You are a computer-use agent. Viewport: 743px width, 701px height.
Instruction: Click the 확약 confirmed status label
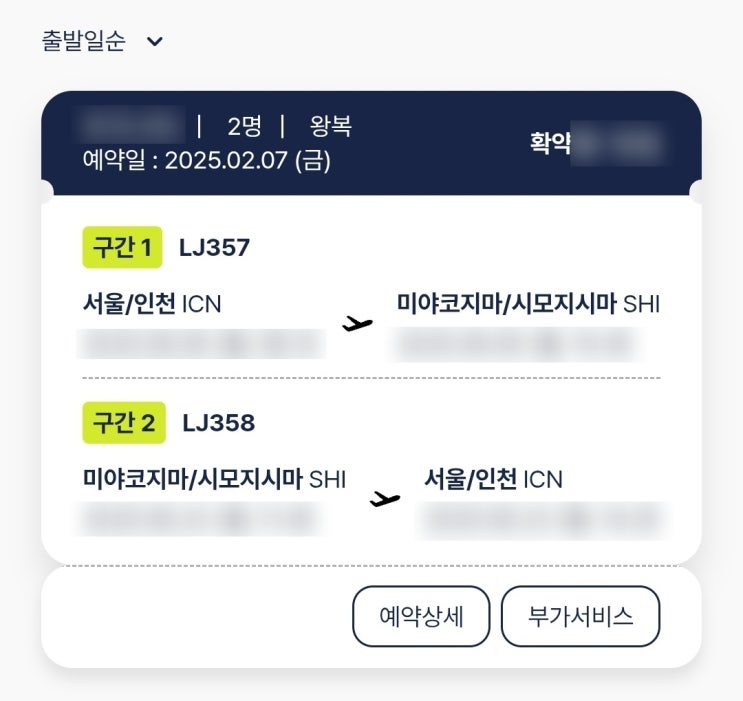pos(550,143)
